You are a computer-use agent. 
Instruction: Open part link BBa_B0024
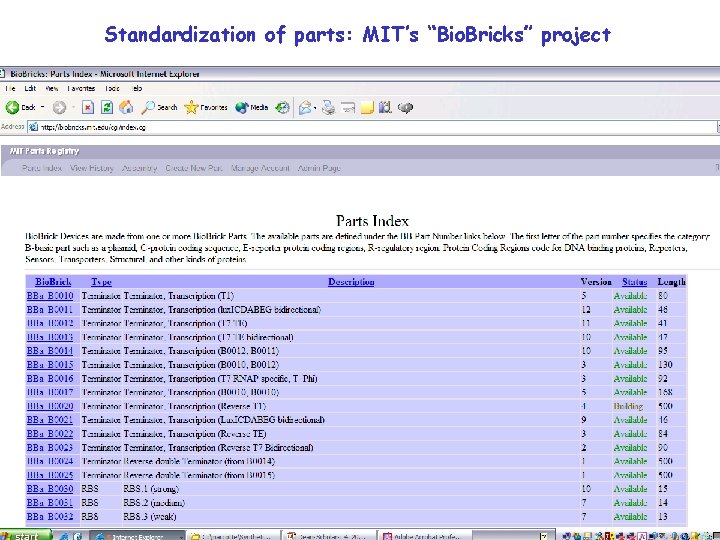click(50, 461)
